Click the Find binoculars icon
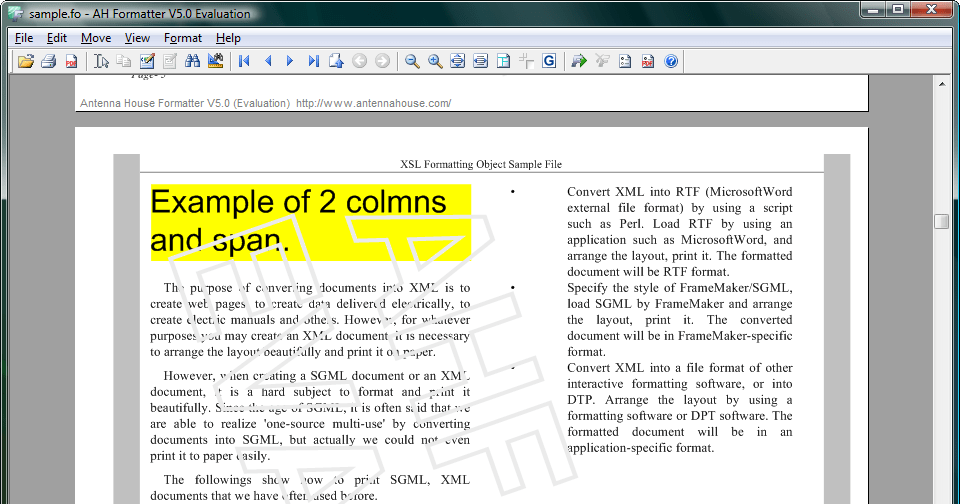Viewport: 960px width, 504px height. click(193, 61)
